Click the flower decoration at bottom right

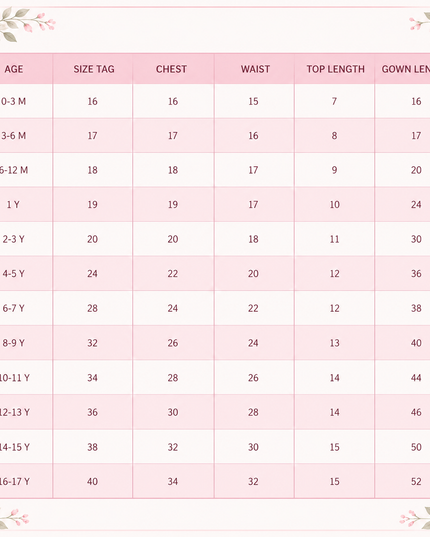(x=415, y=517)
